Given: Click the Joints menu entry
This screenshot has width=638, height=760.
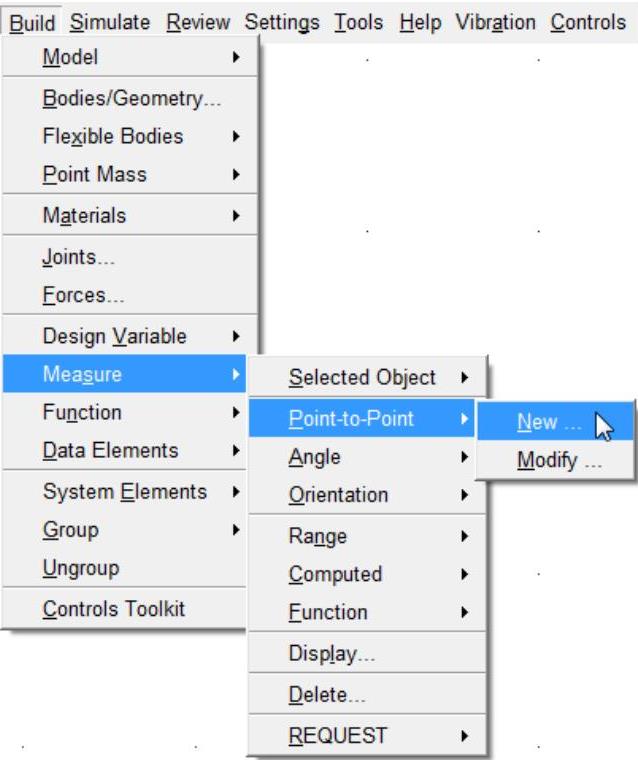Looking at the screenshot, I should pos(79,257).
